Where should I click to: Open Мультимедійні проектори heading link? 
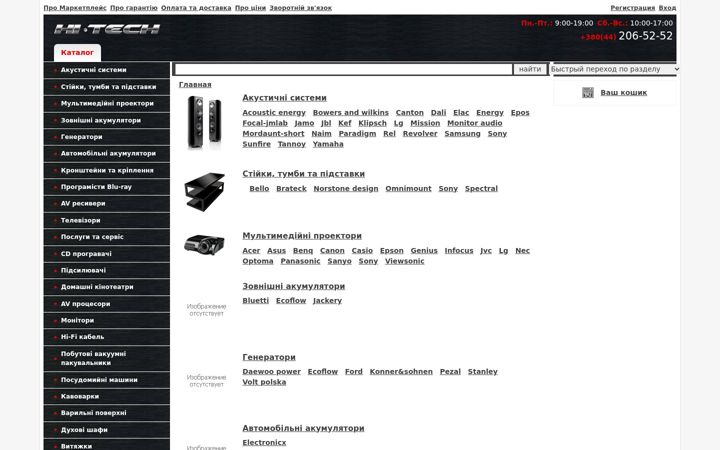click(302, 236)
